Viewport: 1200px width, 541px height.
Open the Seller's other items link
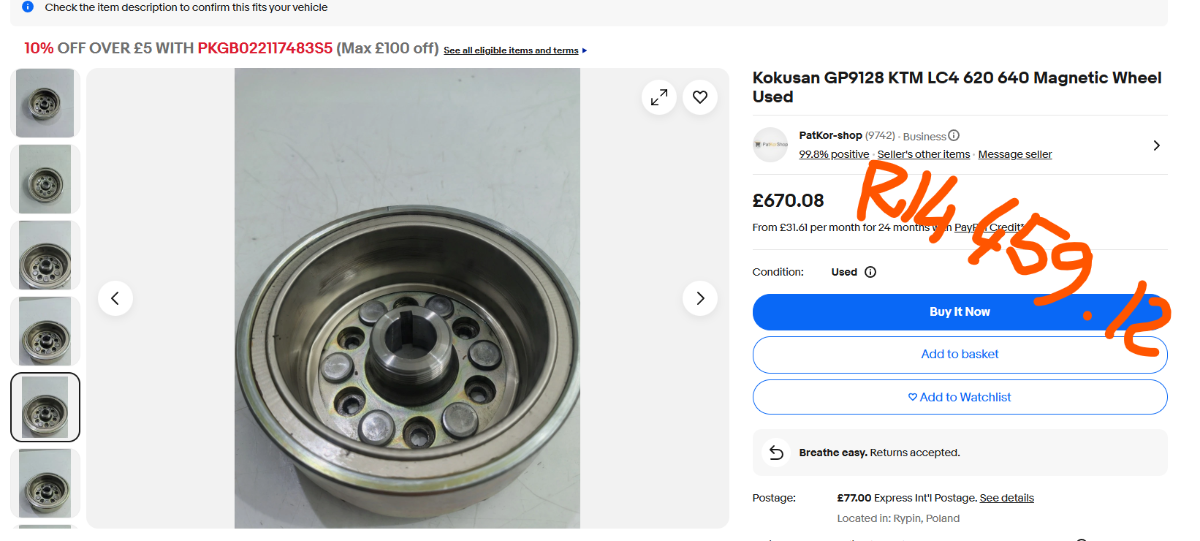923,155
